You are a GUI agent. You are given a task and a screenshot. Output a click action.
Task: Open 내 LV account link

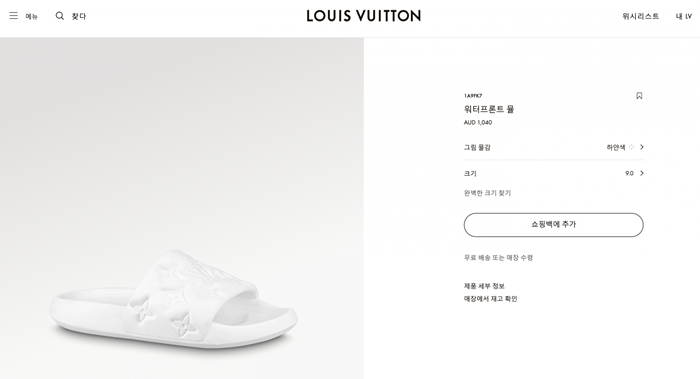pos(683,16)
